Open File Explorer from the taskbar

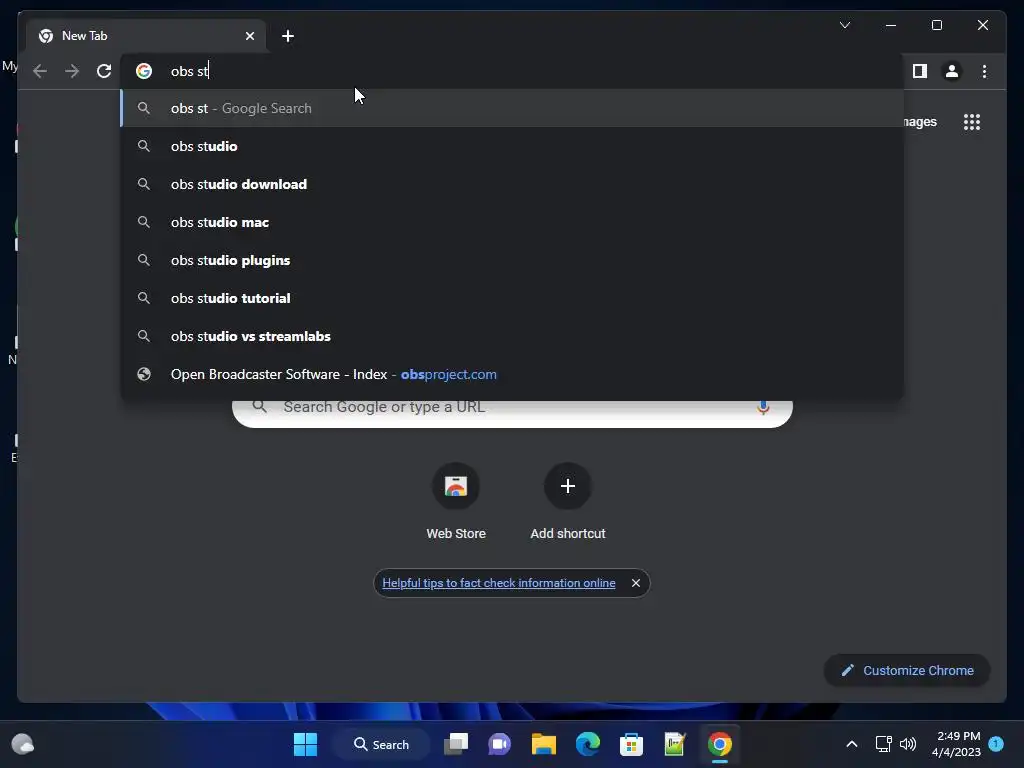pyautogui.click(x=543, y=744)
